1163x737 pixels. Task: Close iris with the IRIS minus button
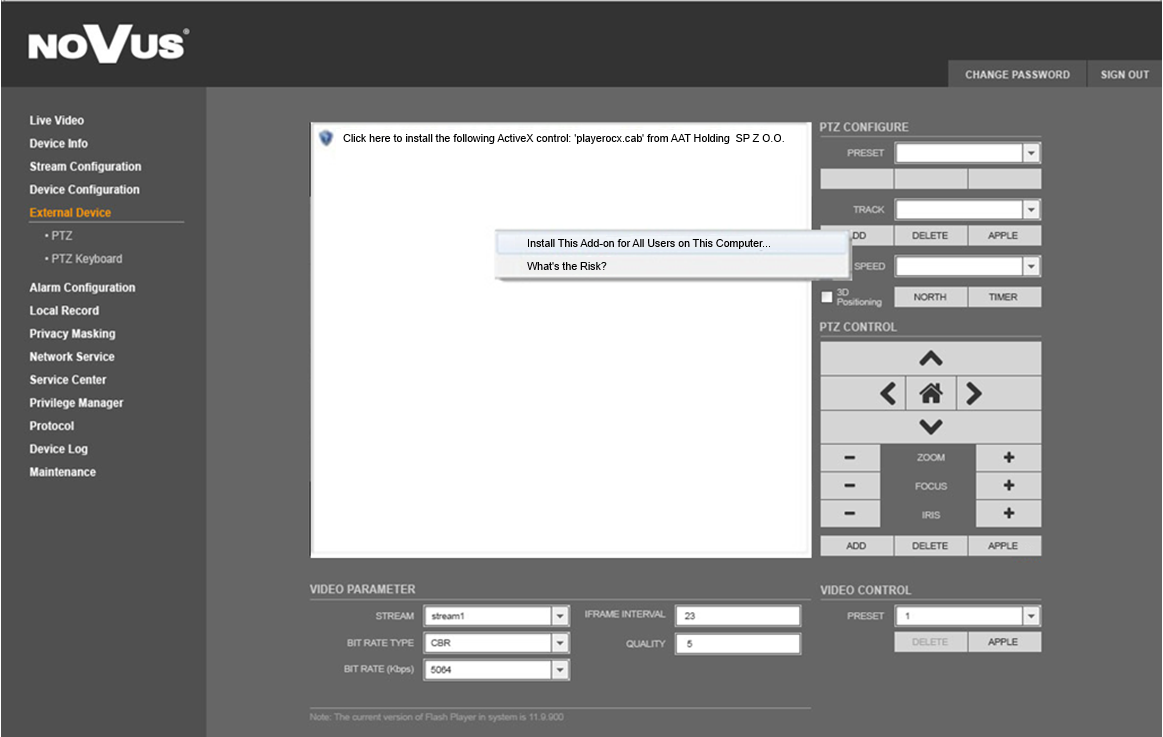coord(850,513)
